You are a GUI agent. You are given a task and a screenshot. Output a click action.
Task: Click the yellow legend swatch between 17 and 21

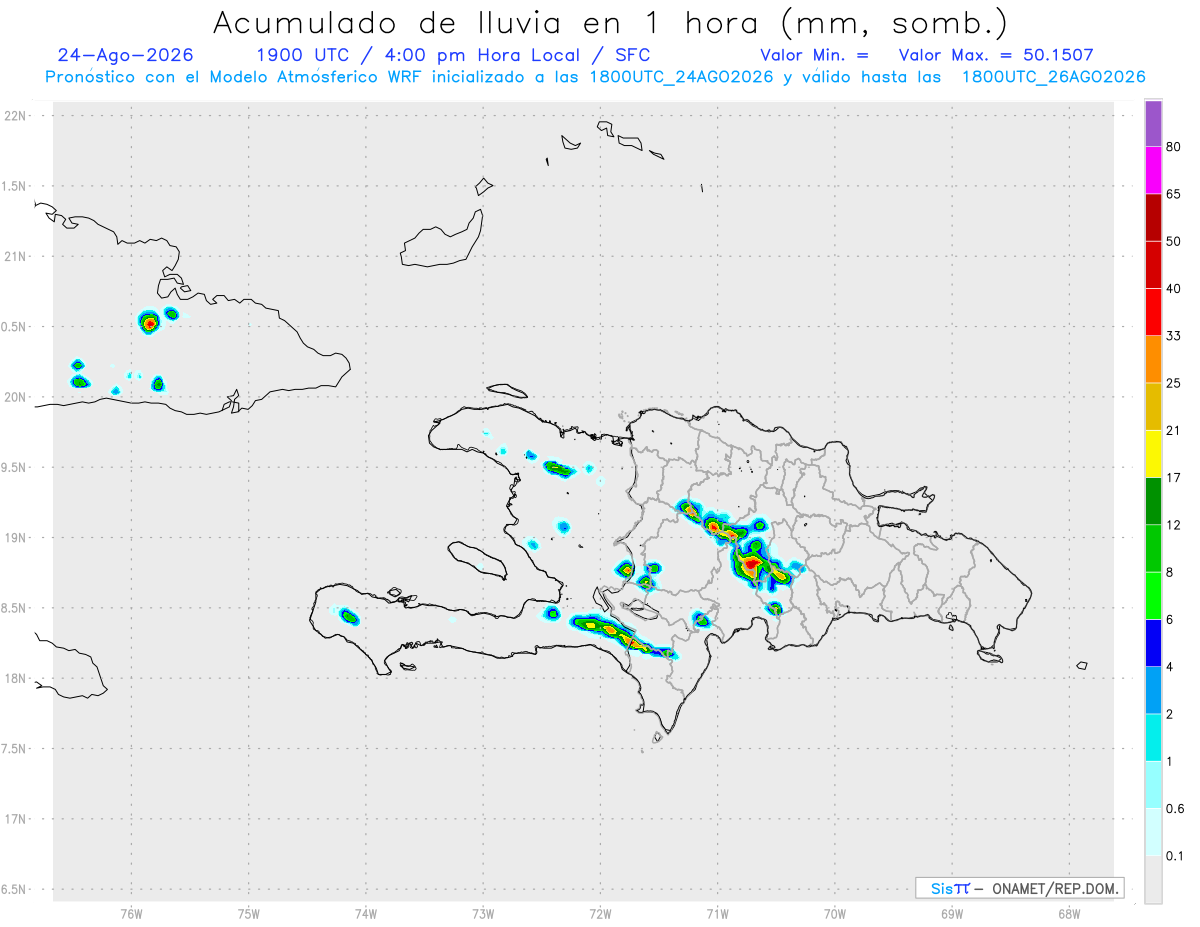[x=1153, y=454]
